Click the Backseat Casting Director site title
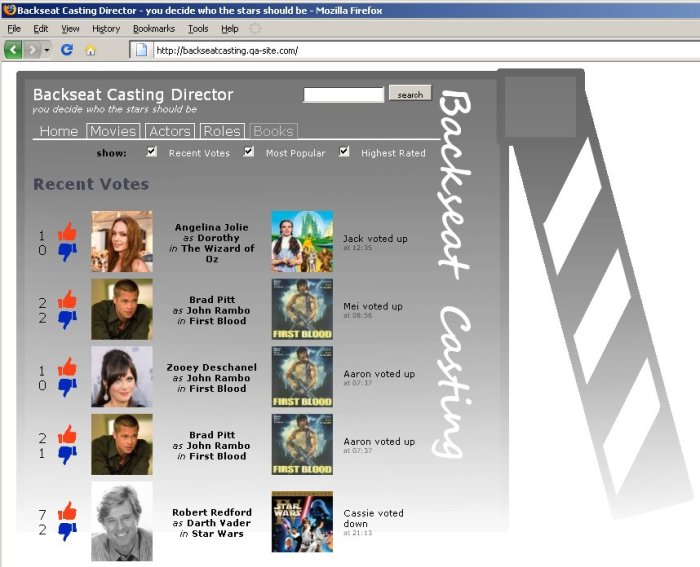This screenshot has width=700, height=567. 133,95
